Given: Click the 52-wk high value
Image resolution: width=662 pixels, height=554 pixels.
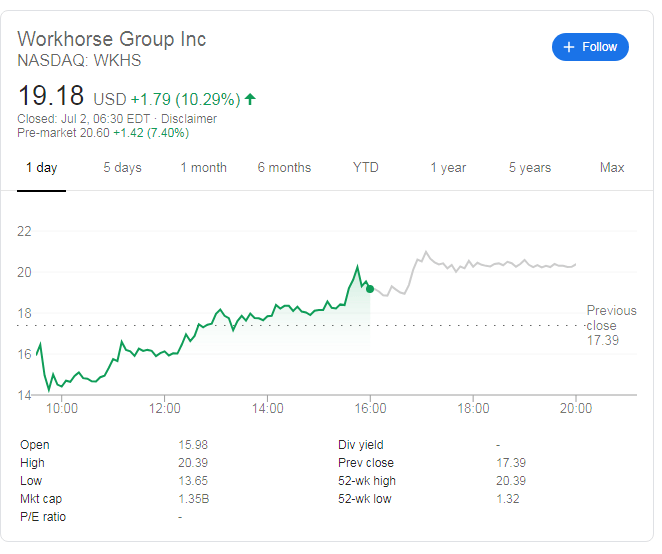Looking at the screenshot, I should pos(511,481).
